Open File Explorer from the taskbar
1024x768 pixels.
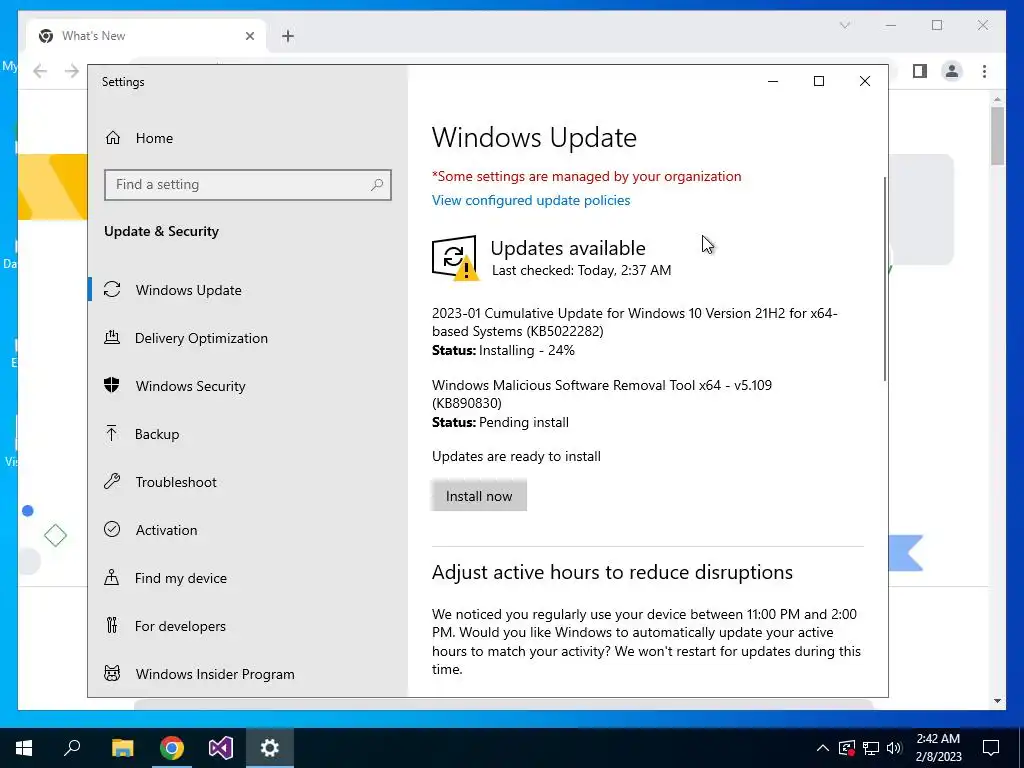click(122, 748)
